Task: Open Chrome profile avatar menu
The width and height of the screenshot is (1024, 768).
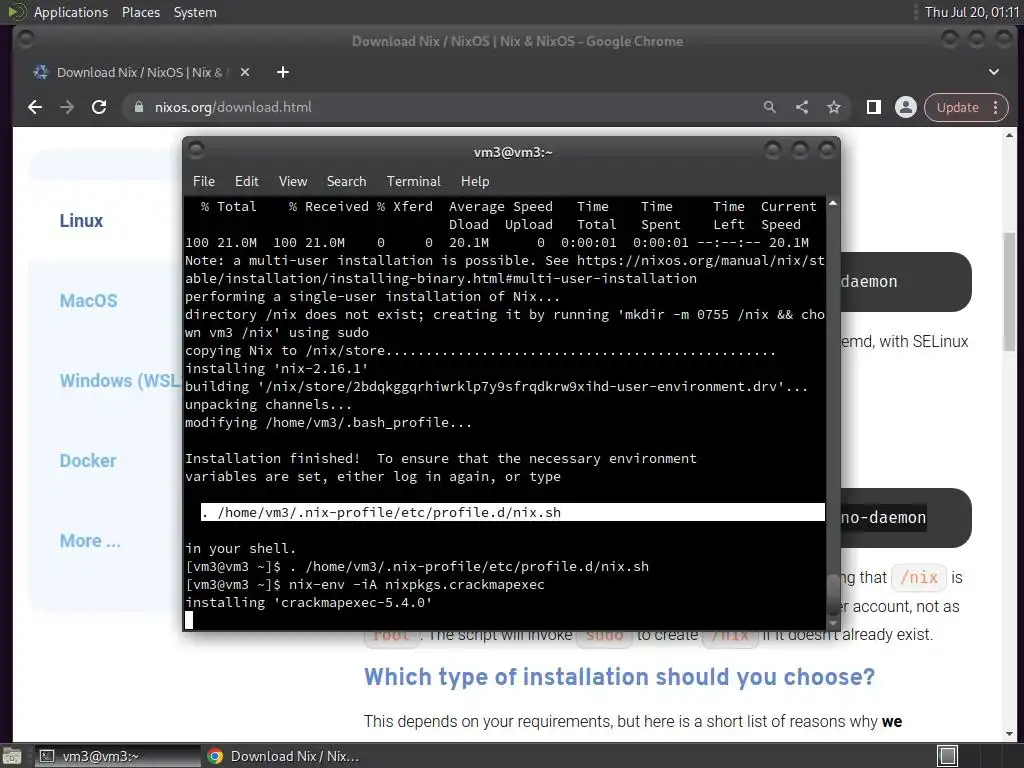Action: coord(906,107)
